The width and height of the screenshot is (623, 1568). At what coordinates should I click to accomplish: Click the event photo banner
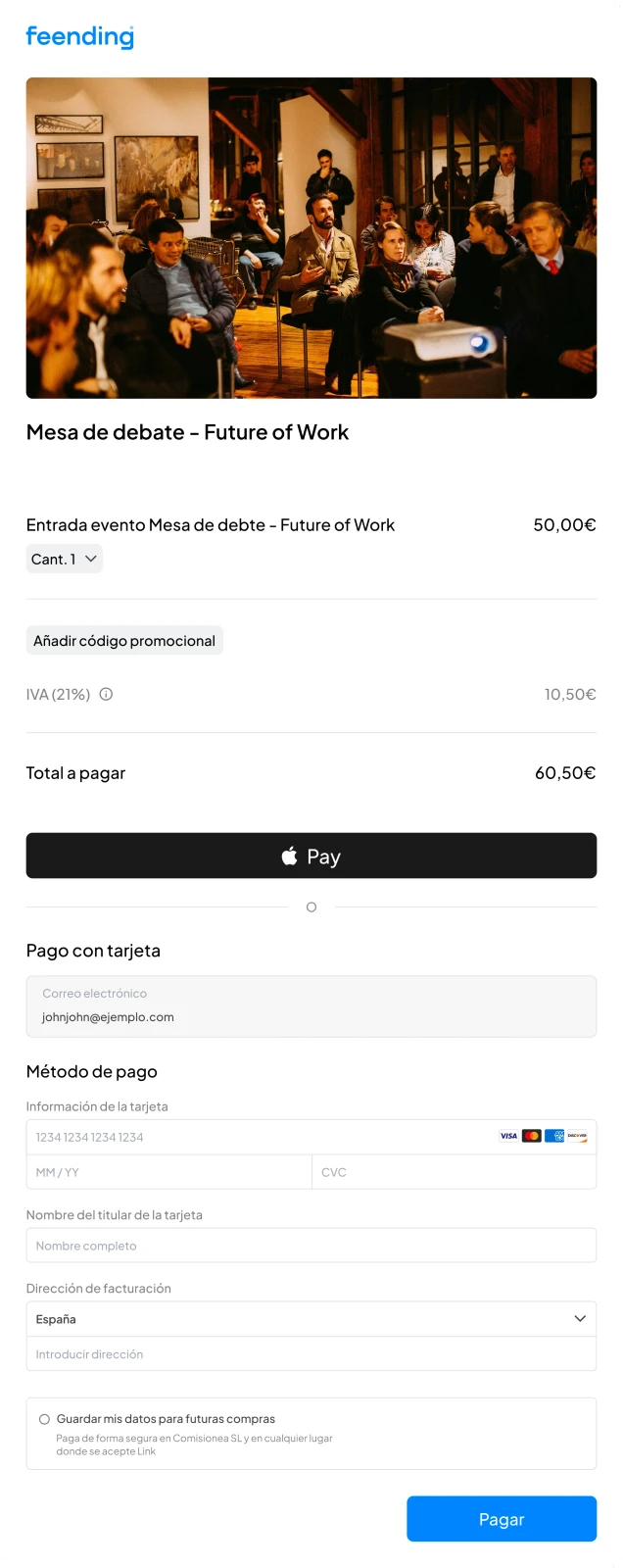tap(311, 238)
